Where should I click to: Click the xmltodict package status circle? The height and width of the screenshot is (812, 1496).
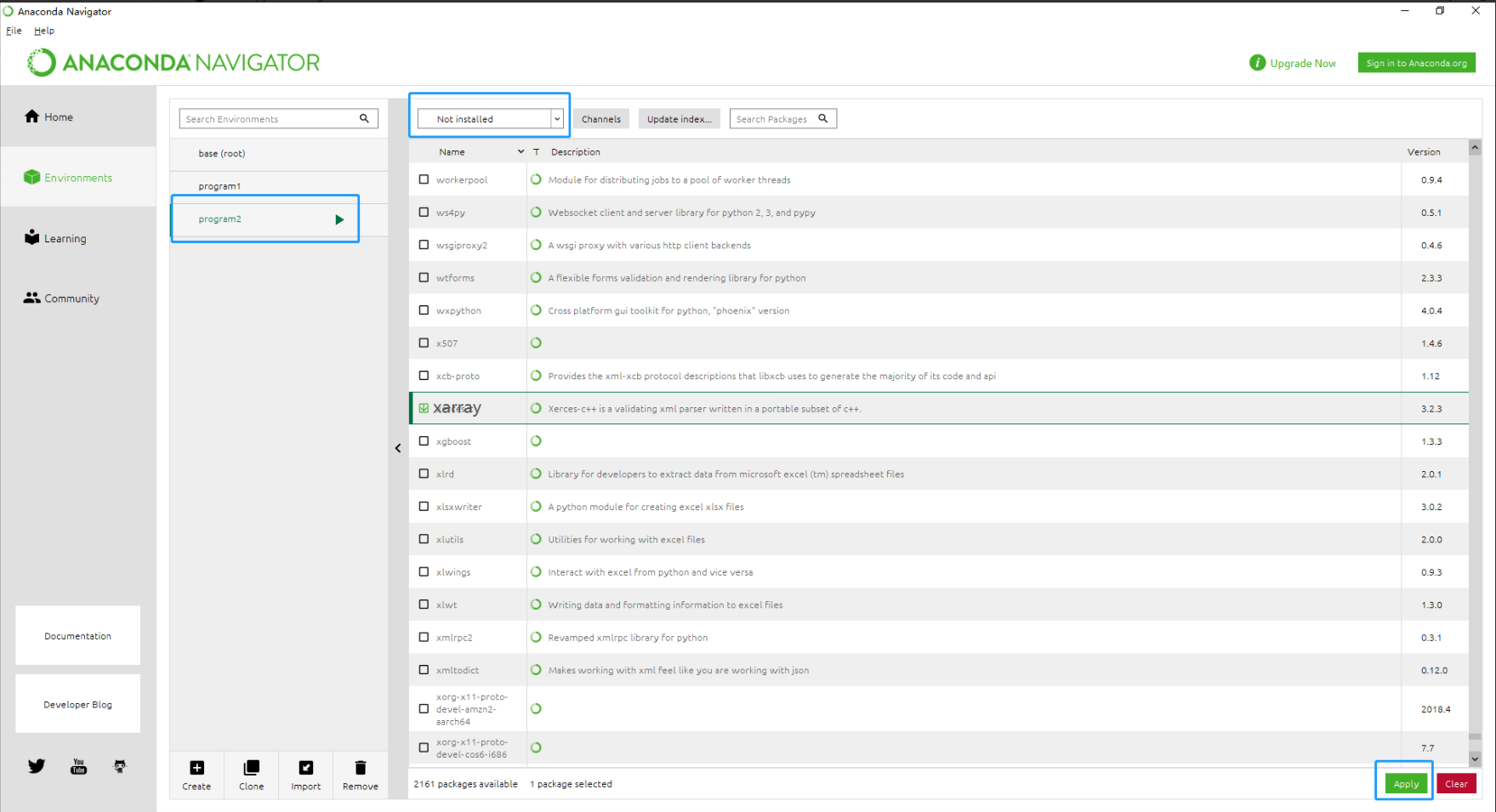tap(536, 669)
